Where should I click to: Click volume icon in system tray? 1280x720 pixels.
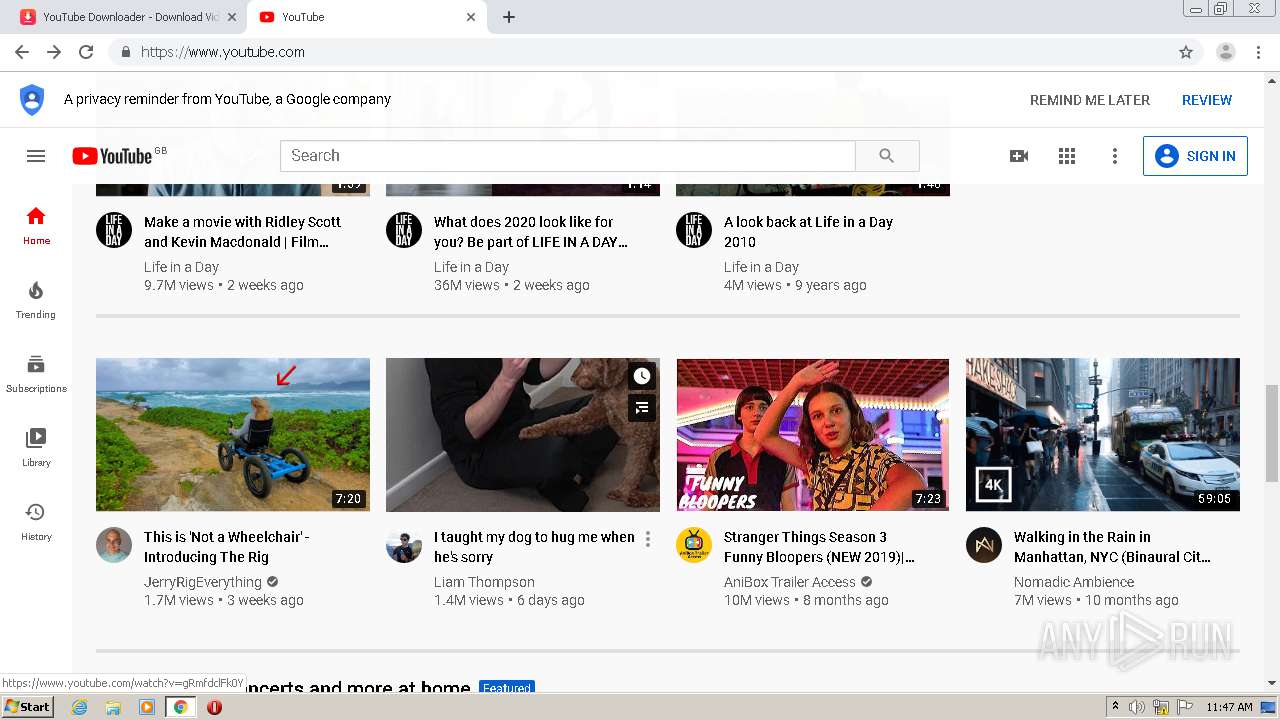point(1137,707)
